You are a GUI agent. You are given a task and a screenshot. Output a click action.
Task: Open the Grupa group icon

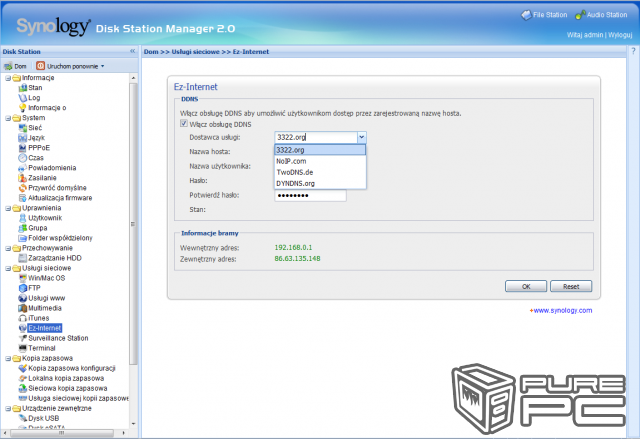(23, 228)
